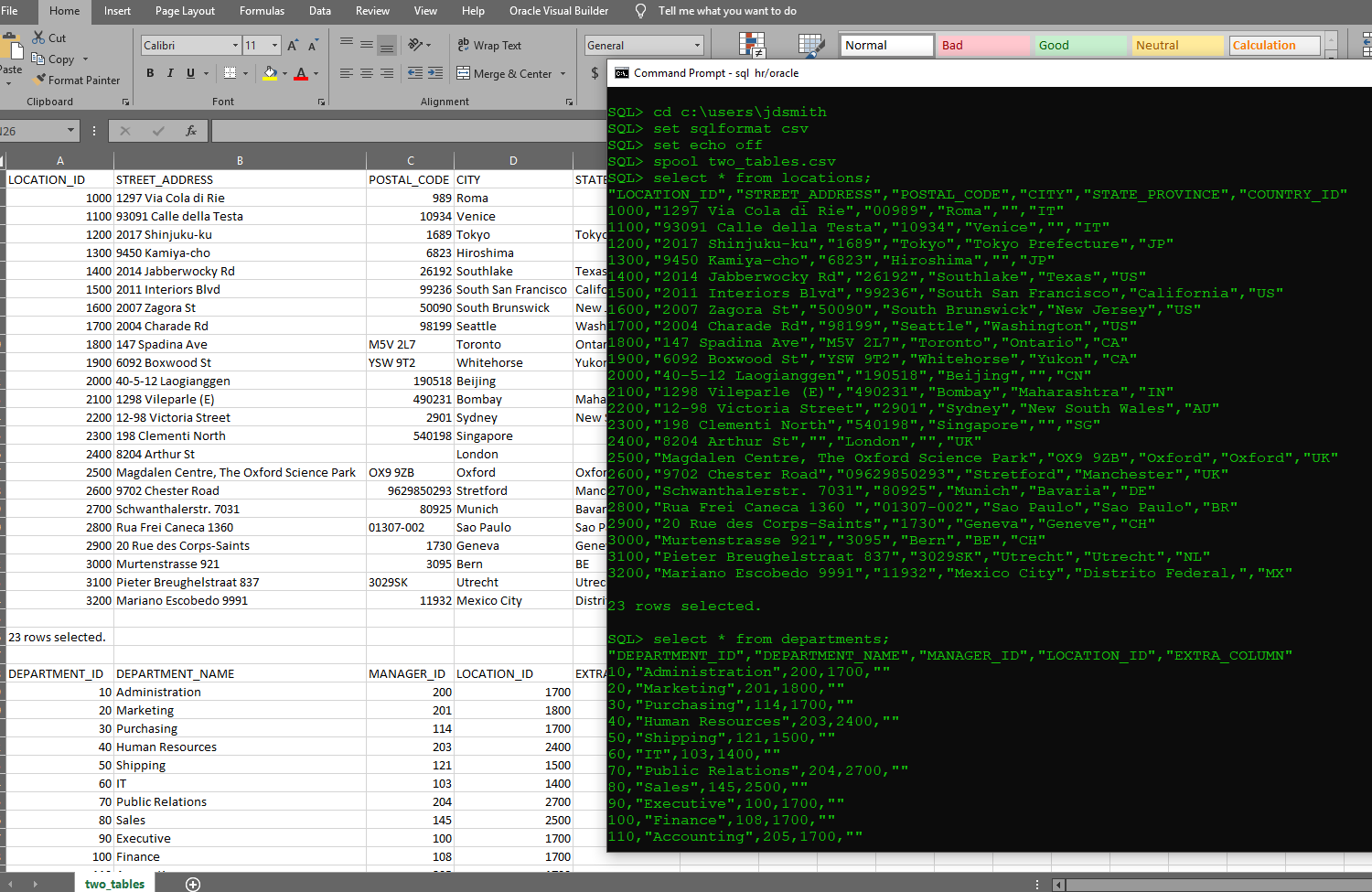Click the Command Prompt window title icon
The width and height of the screenshot is (1372, 892).
(x=622, y=73)
